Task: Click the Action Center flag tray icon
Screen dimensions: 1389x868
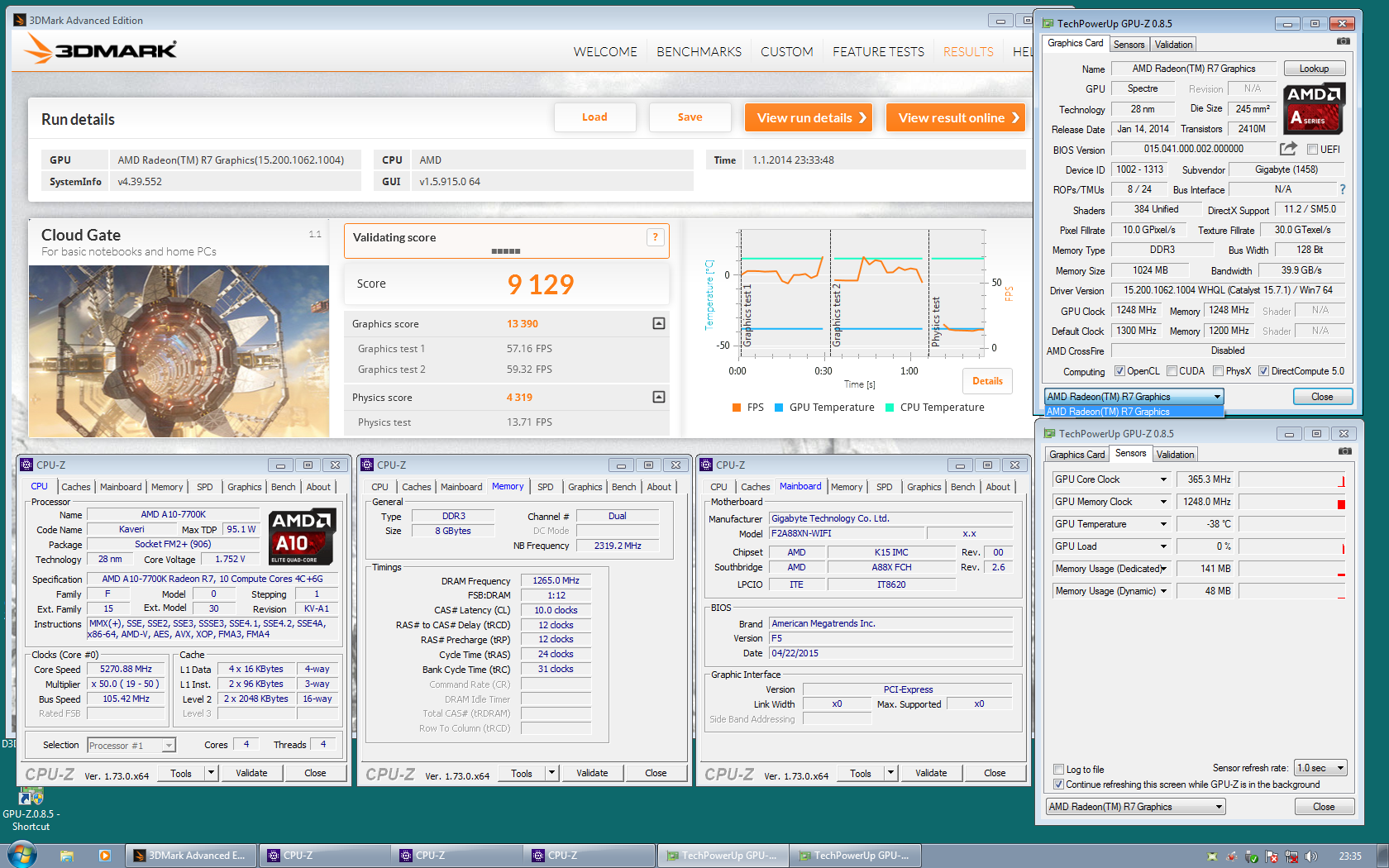Action: 1272,856
